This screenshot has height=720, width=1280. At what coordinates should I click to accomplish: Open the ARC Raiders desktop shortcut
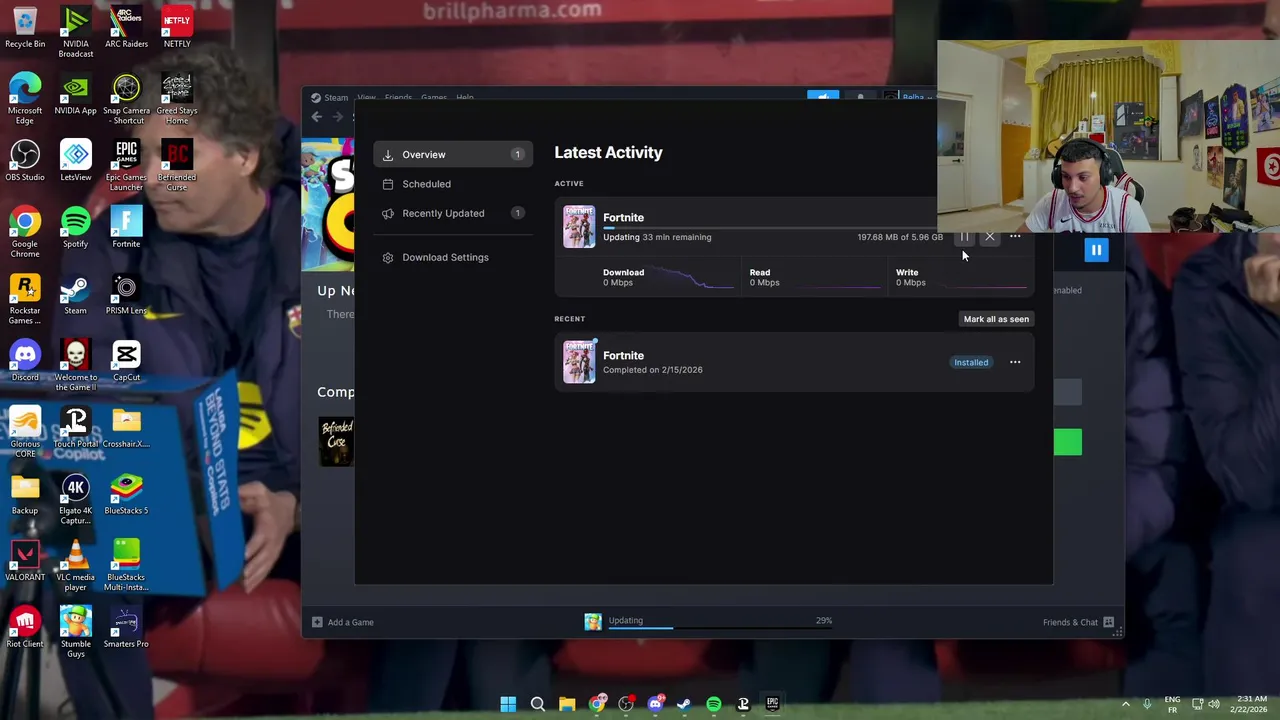126,27
